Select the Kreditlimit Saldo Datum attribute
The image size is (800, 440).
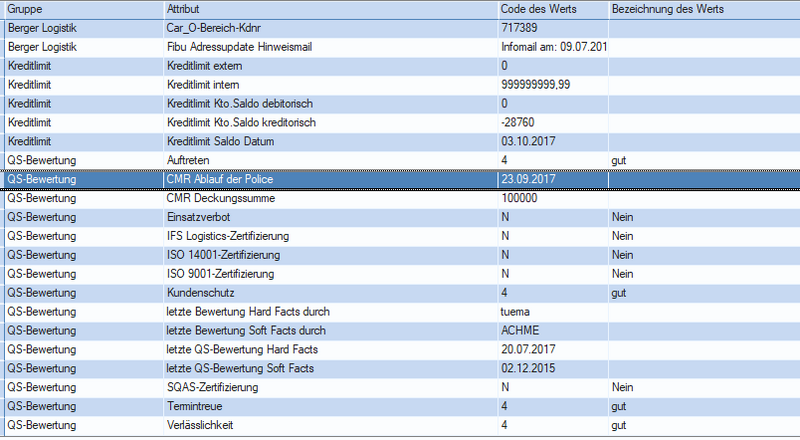coord(220,141)
